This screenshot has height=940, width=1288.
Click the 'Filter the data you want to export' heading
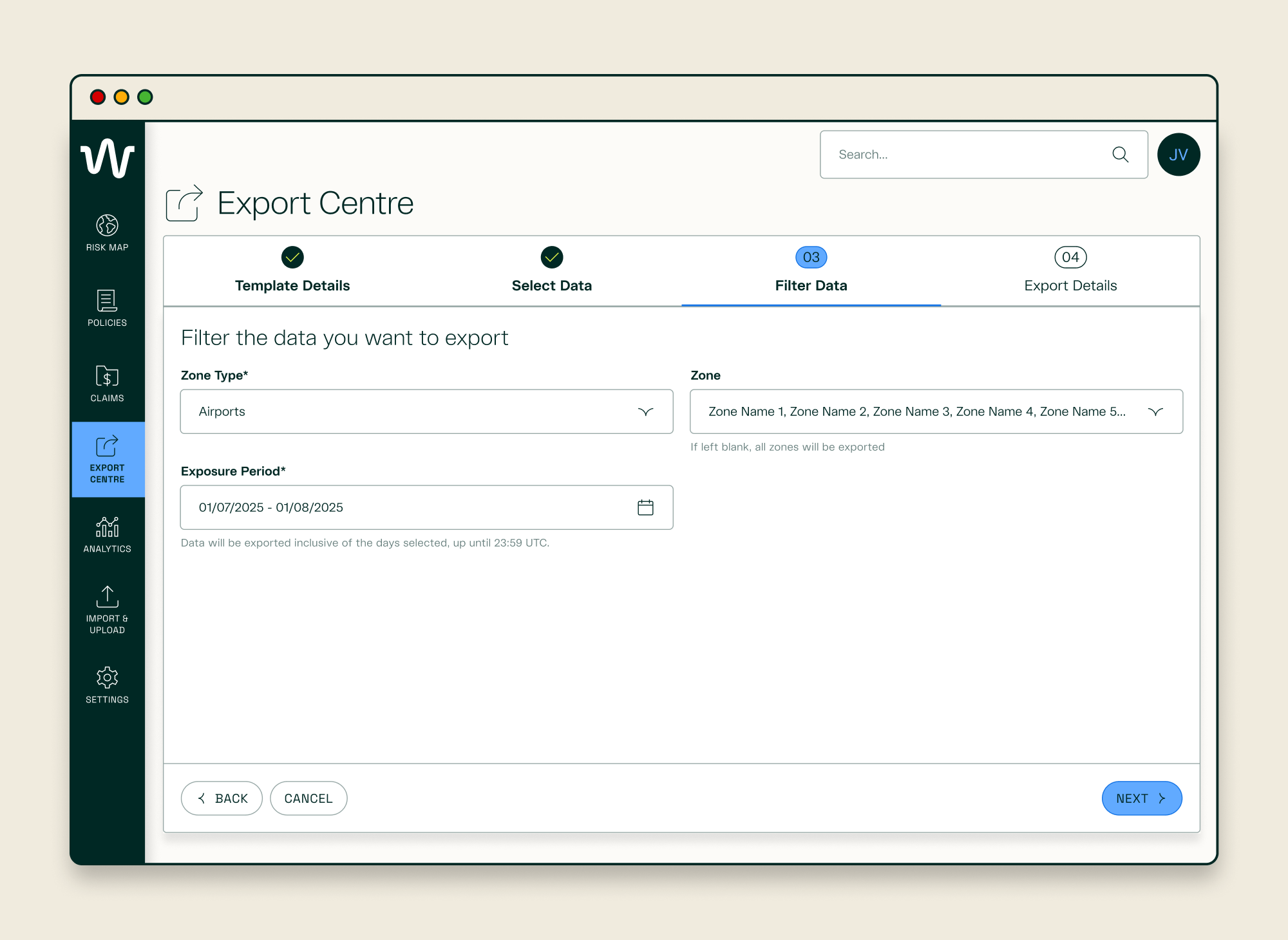pos(345,338)
